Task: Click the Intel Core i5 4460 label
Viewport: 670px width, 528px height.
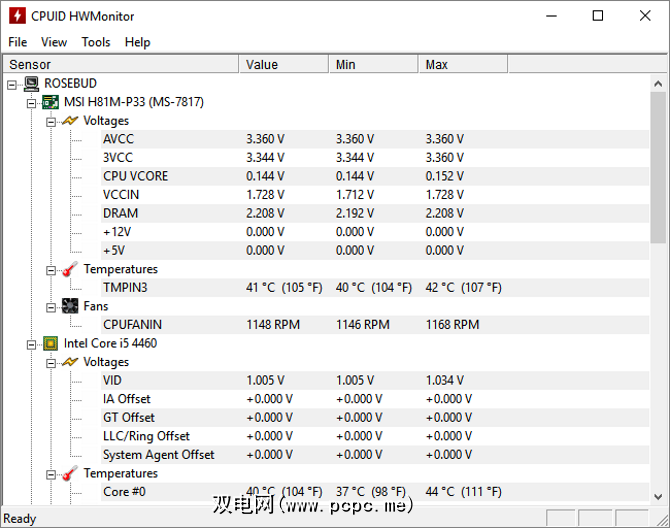Action: [x=110, y=343]
